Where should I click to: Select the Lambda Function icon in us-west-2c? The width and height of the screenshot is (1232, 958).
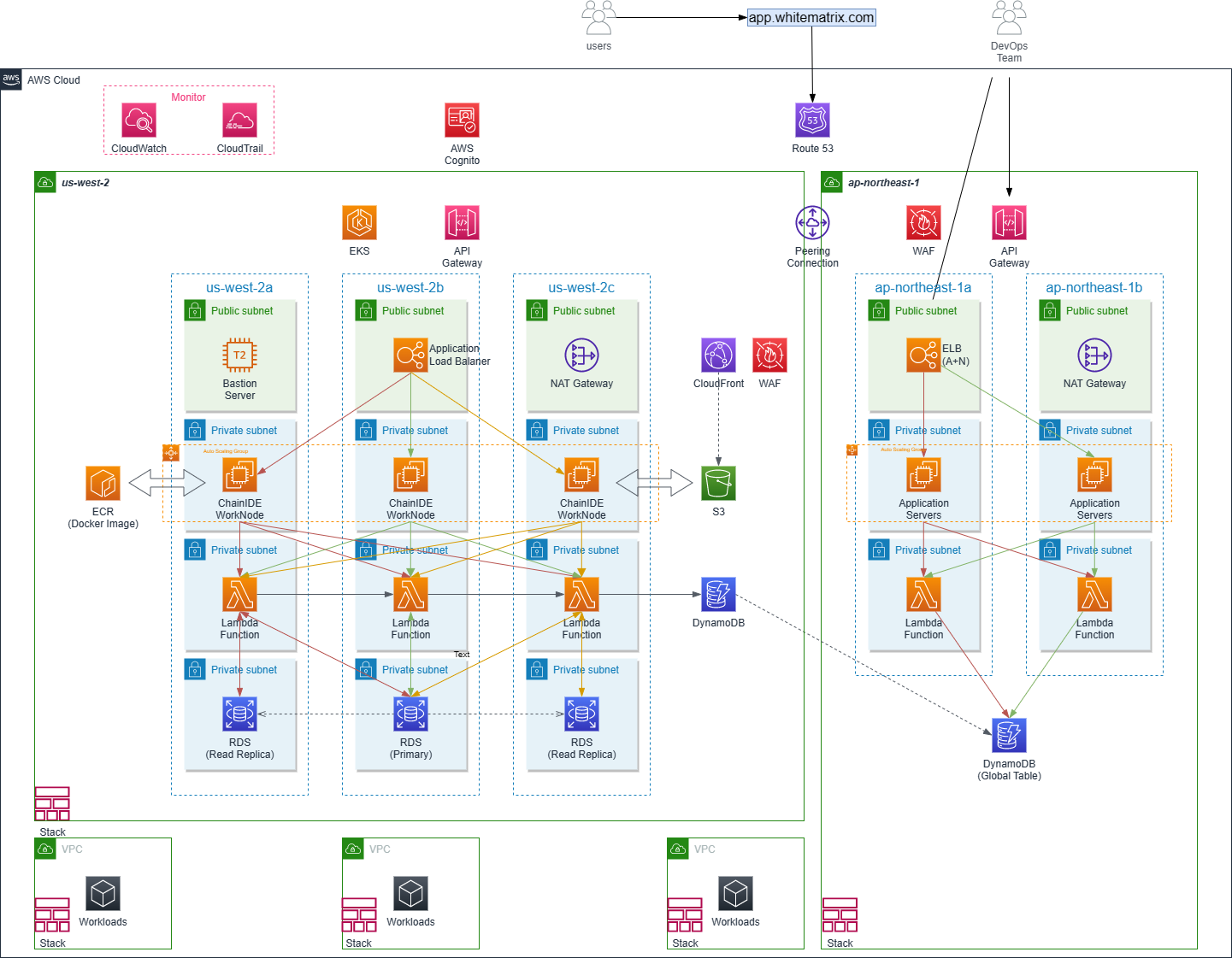point(581,595)
